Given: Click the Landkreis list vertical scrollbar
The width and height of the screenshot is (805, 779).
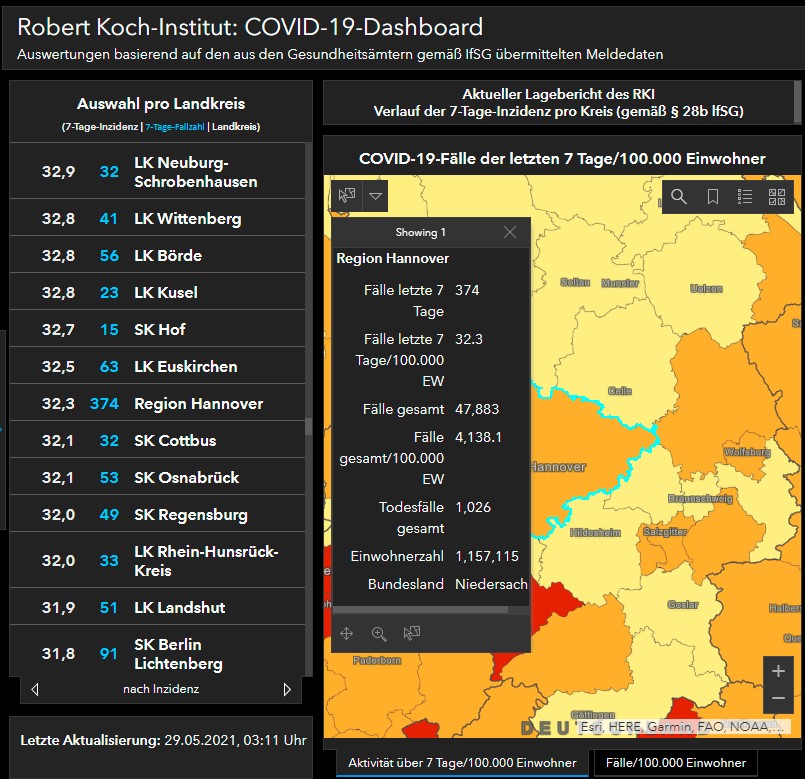Looking at the screenshot, I should tap(309, 426).
